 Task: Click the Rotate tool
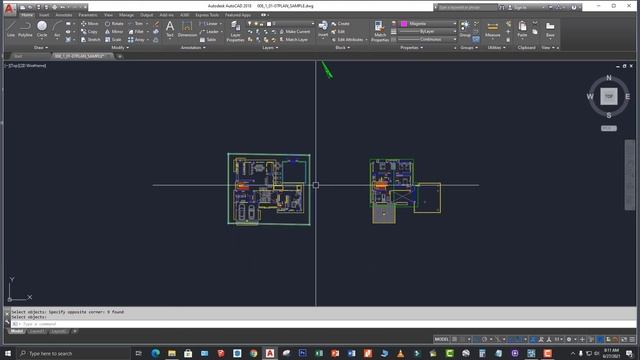pyautogui.click(x=114, y=24)
